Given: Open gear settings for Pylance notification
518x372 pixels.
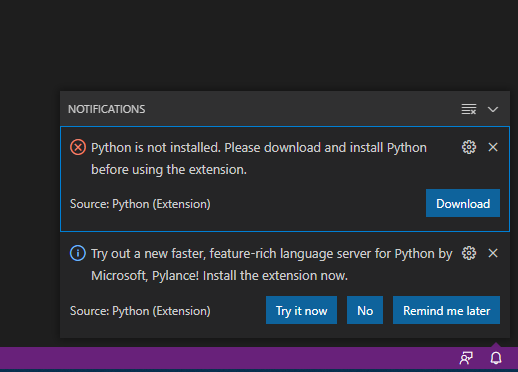Looking at the screenshot, I should [469, 253].
